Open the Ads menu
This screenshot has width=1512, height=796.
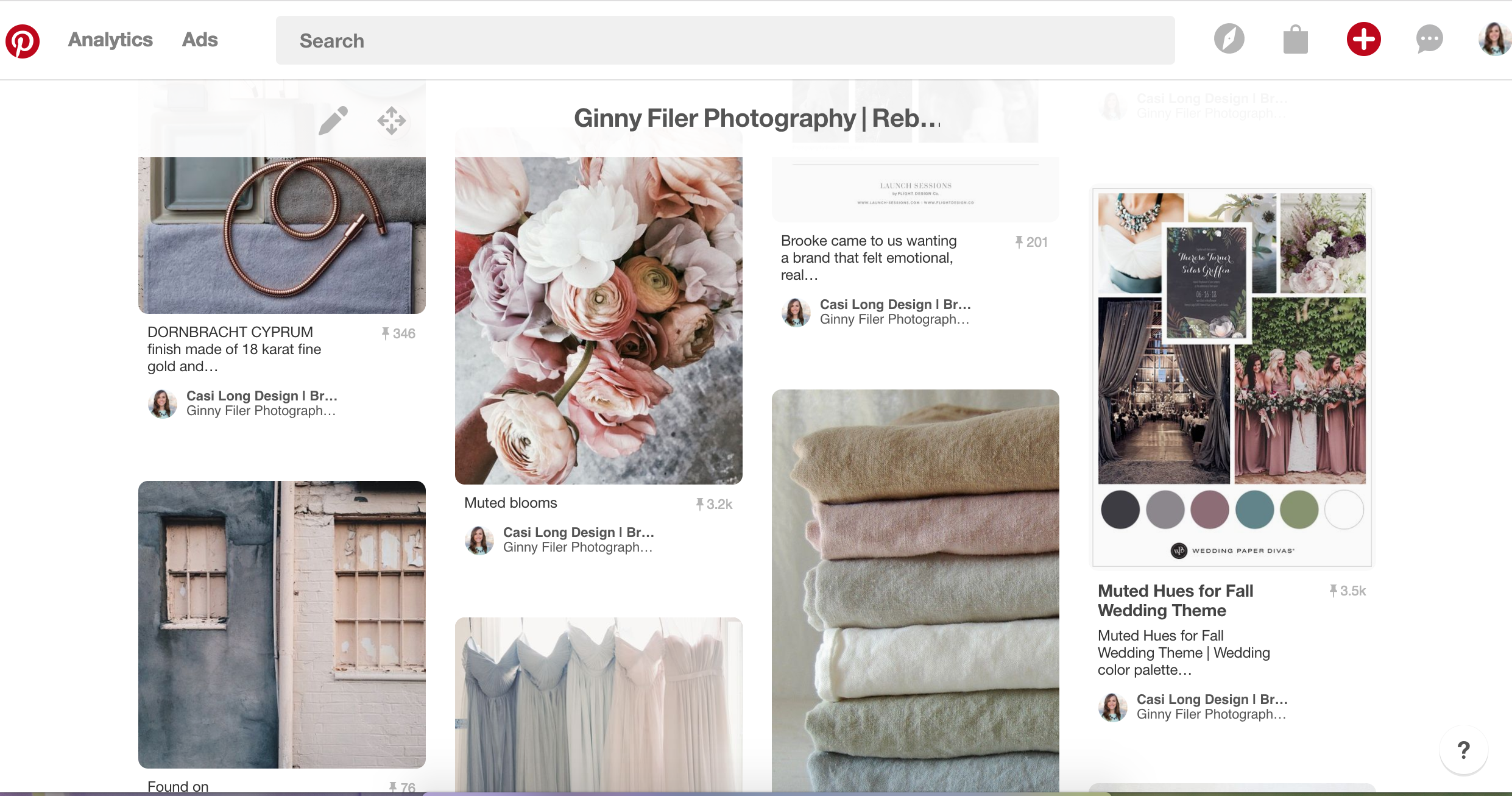(200, 40)
